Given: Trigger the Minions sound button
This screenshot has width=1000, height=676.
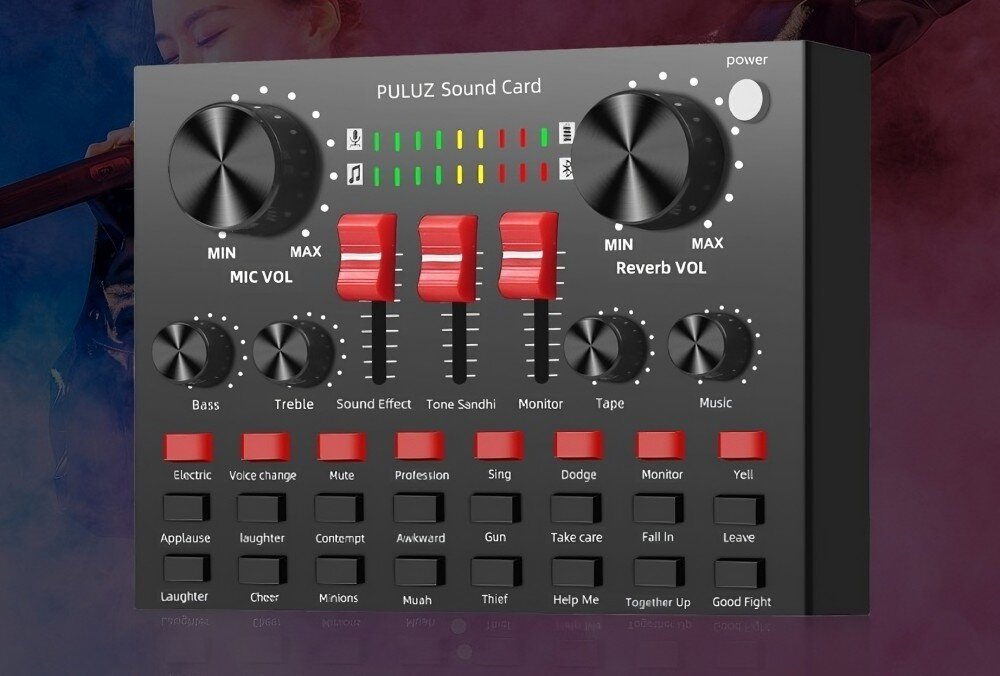Looking at the screenshot, I should [339, 570].
